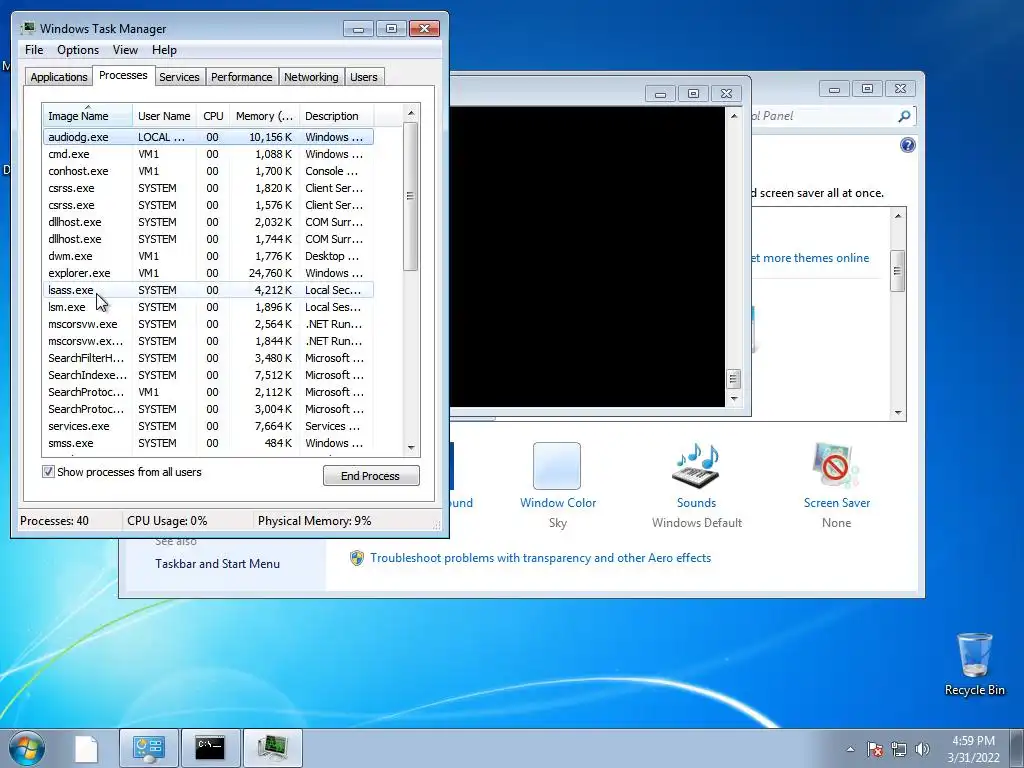
Task: Select the cmd.exe process row
Action: [208, 154]
